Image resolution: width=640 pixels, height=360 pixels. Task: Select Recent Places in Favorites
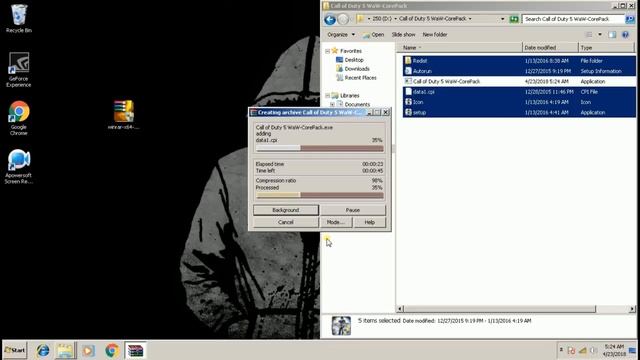coord(360,78)
